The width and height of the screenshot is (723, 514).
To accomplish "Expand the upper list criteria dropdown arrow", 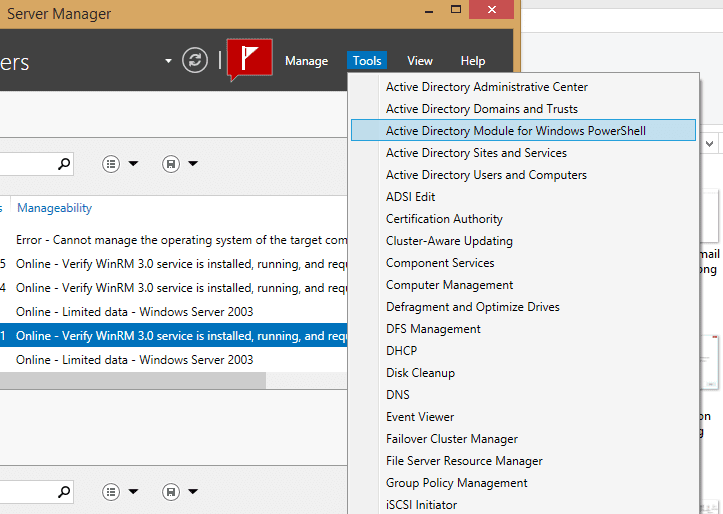I will pyautogui.click(x=133, y=164).
